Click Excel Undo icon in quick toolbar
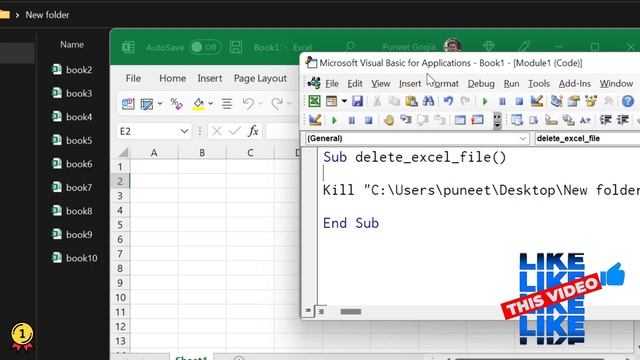The width and height of the screenshot is (640, 360). tap(248, 104)
